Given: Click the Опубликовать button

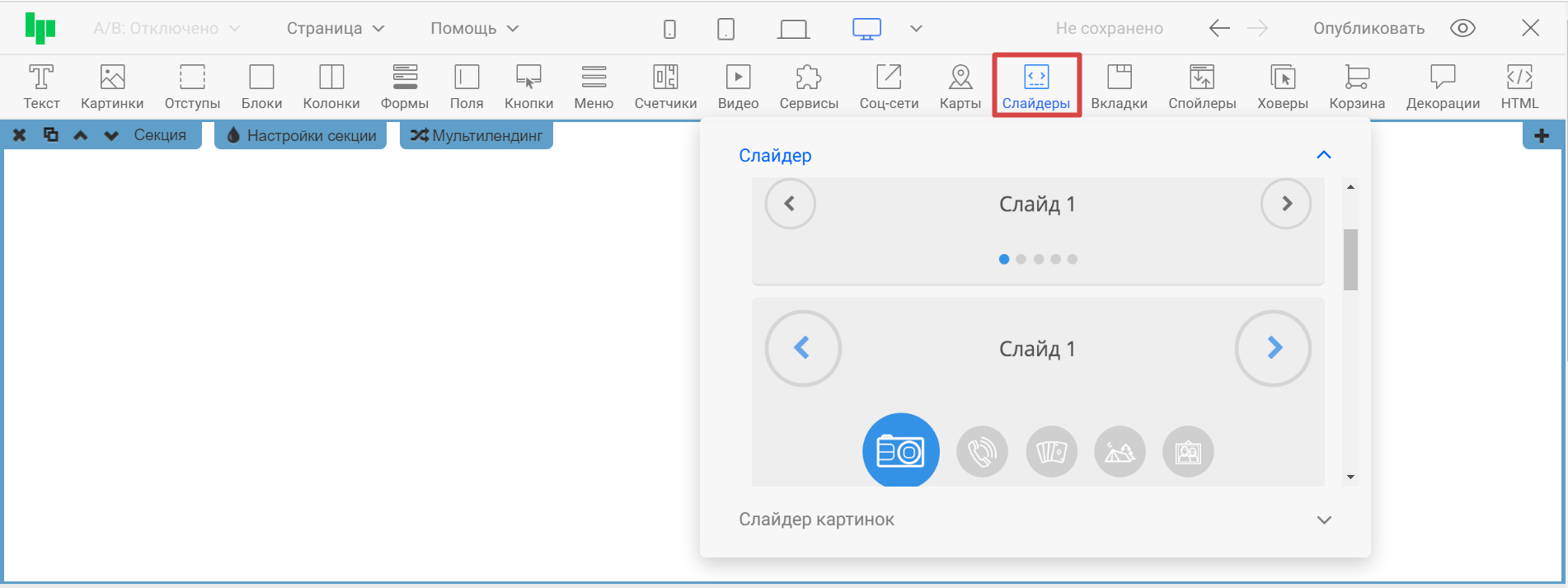Looking at the screenshot, I should 1368,28.
